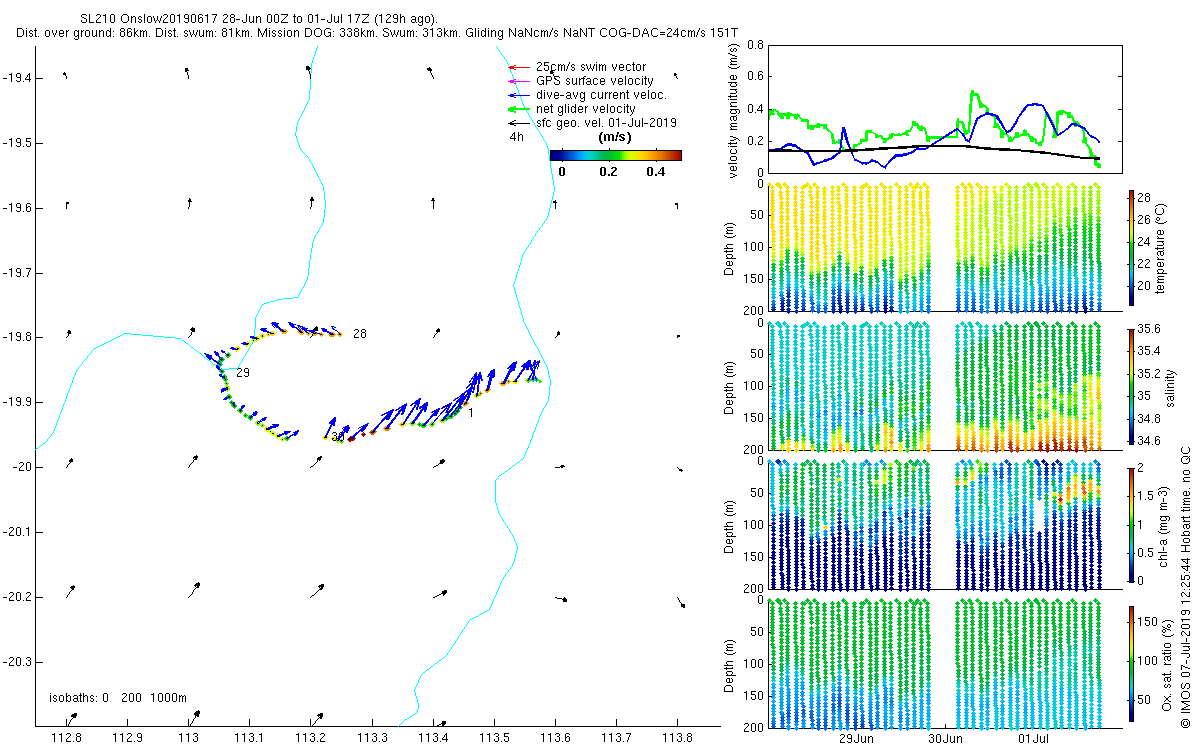This screenshot has height=750, width=1200.
Task: Click the 'isobaths: 0 200 1000m' note
Action: click(x=118, y=698)
